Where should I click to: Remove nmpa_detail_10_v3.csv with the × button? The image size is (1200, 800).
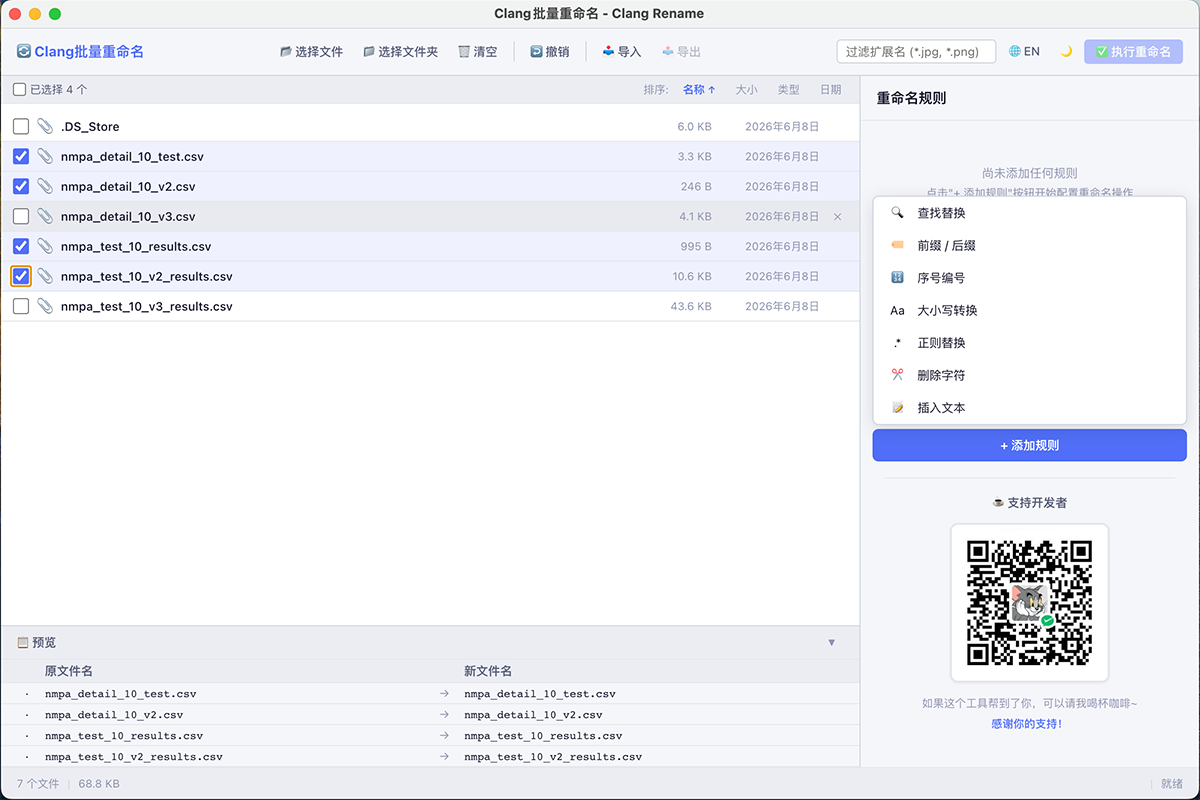click(x=838, y=216)
